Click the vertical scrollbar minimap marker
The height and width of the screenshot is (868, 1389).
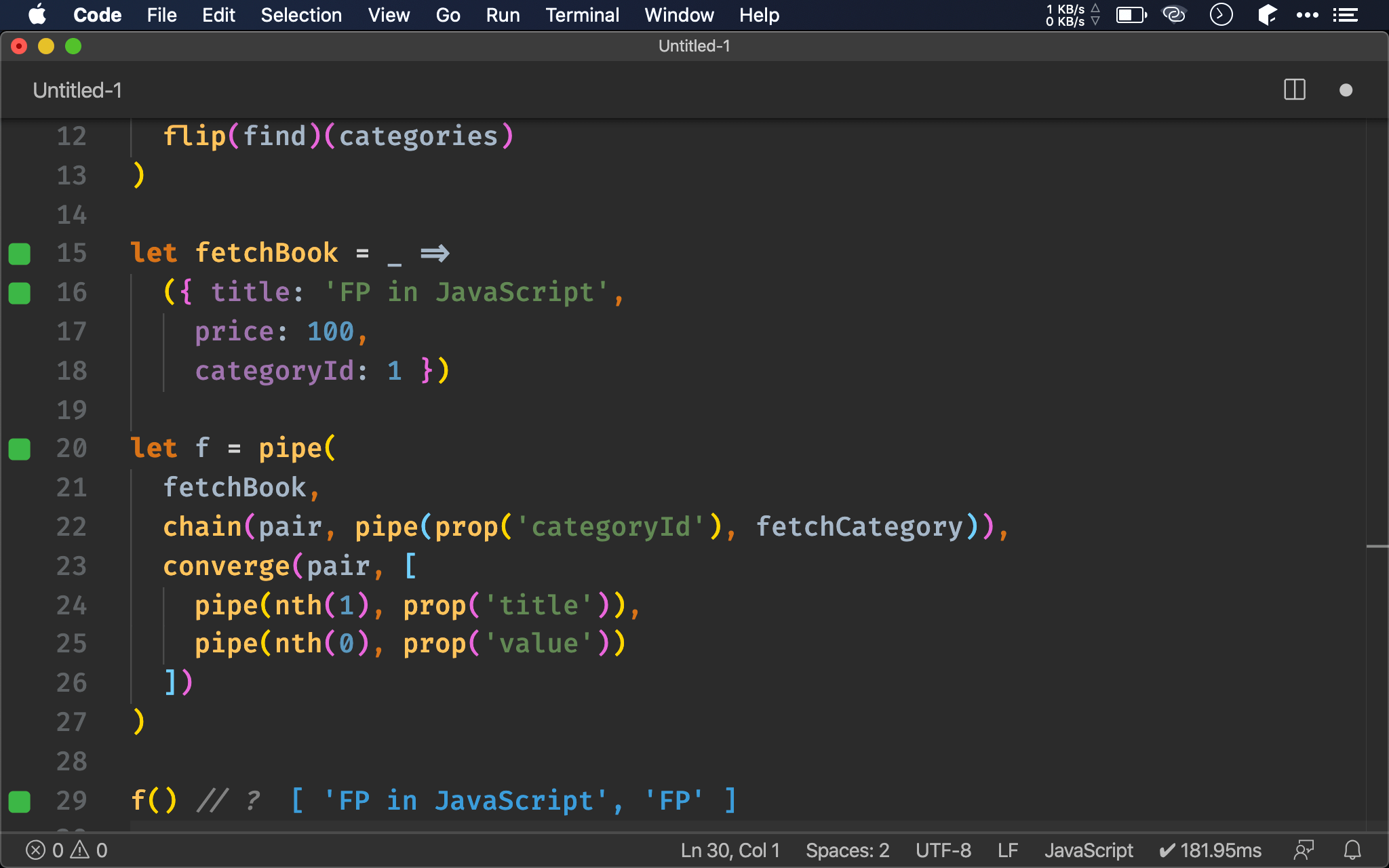[x=1377, y=547]
